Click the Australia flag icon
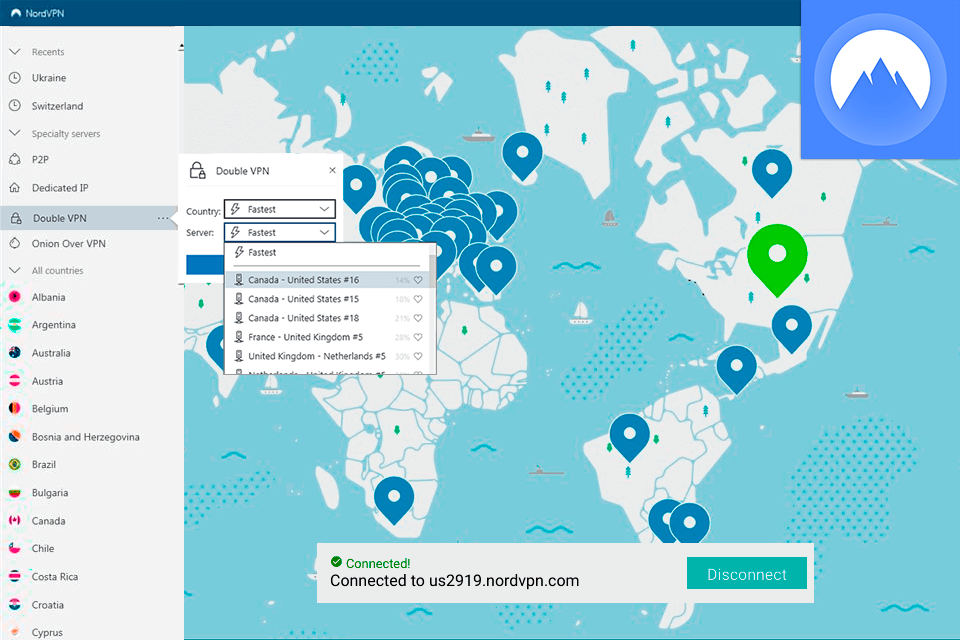The image size is (960, 640). coord(15,353)
